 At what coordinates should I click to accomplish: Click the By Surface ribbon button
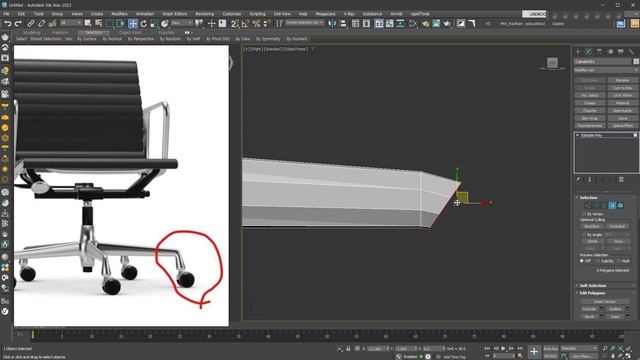(x=87, y=39)
